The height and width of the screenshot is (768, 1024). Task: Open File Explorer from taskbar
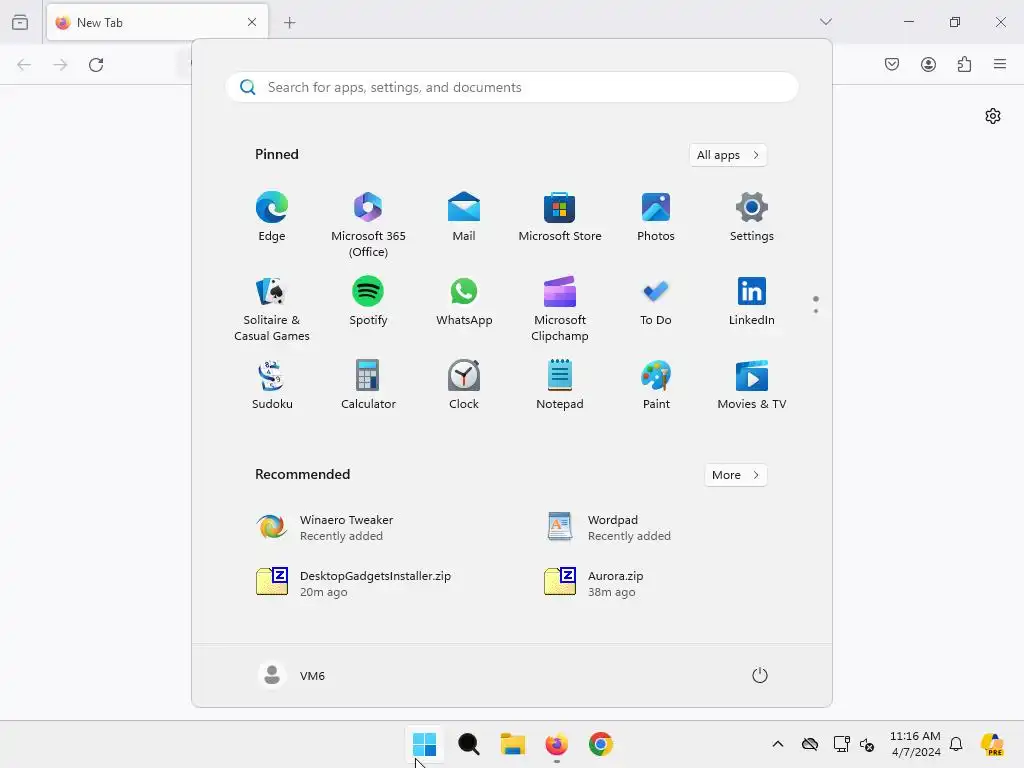click(x=513, y=744)
